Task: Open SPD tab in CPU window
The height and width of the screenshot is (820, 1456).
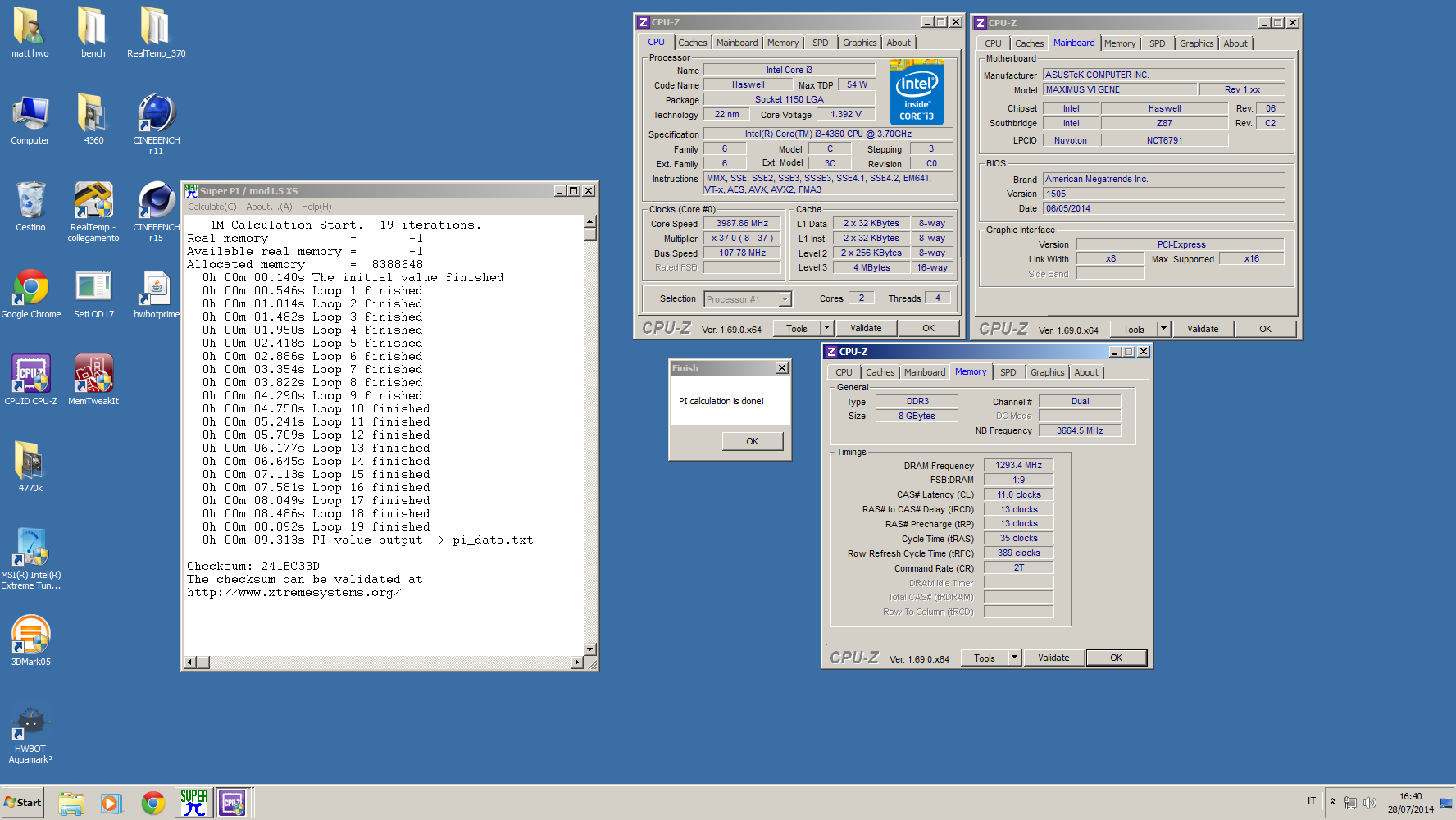Action: tap(820, 43)
